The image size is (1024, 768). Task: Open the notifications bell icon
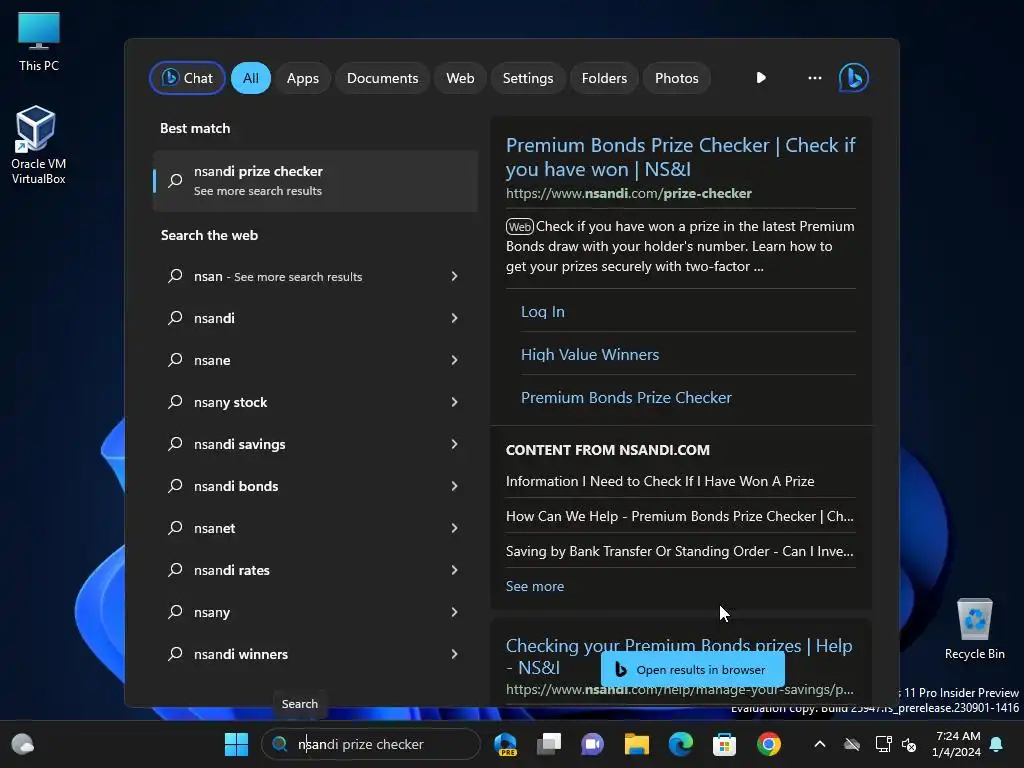[996, 744]
